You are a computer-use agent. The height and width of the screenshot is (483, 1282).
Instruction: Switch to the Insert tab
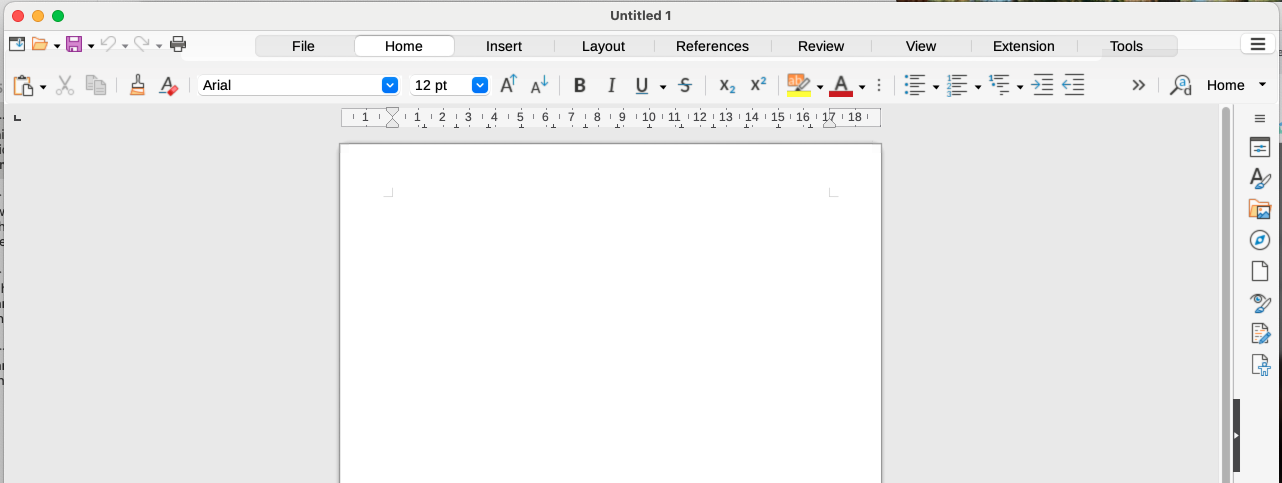tap(504, 46)
